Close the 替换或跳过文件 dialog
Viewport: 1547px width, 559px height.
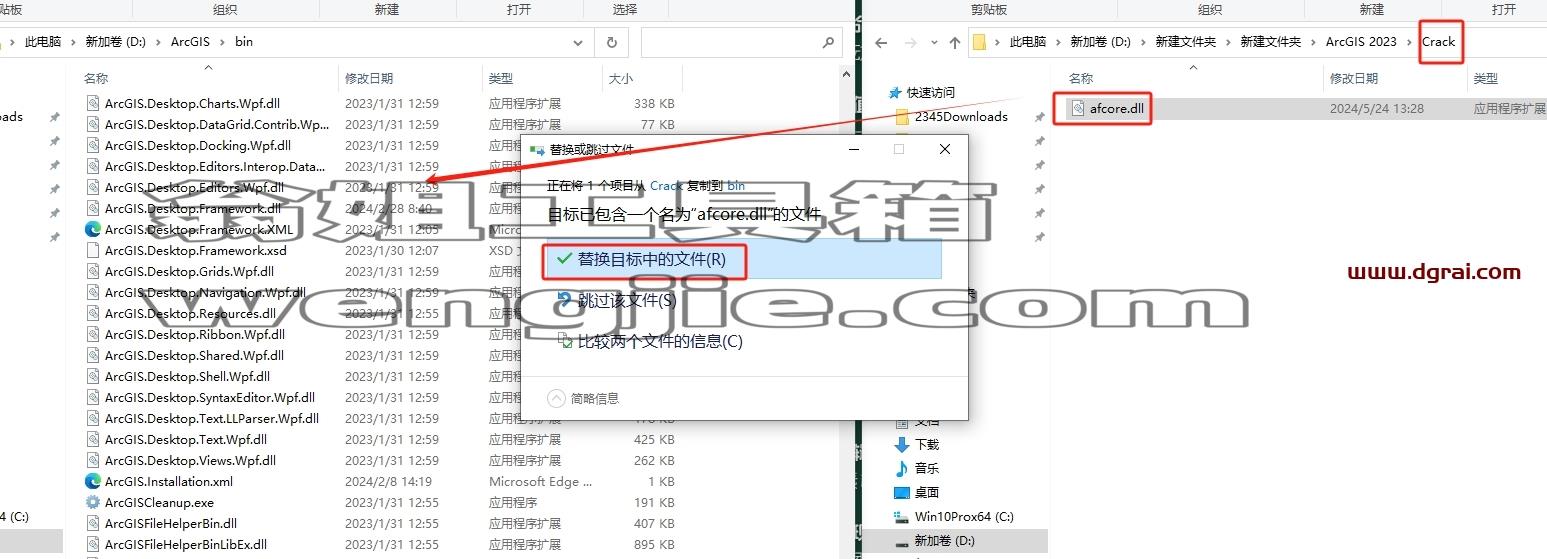pyautogui.click(x=945, y=149)
